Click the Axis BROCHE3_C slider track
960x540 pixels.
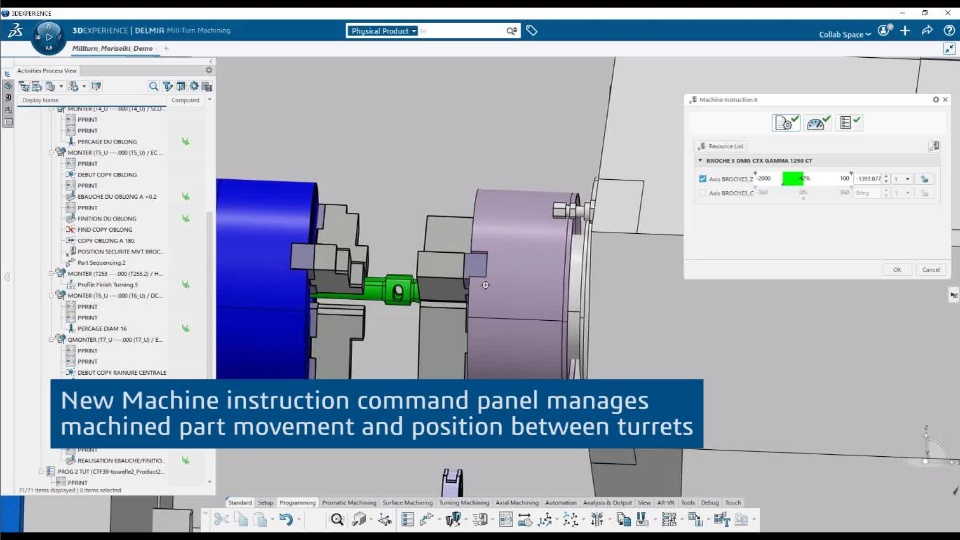tap(803, 193)
